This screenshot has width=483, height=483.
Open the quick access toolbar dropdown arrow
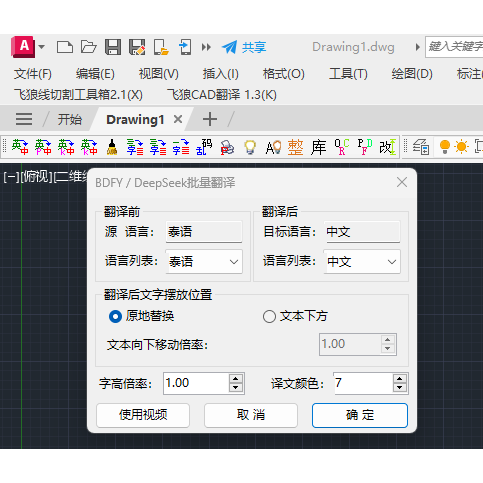click(x=42, y=47)
